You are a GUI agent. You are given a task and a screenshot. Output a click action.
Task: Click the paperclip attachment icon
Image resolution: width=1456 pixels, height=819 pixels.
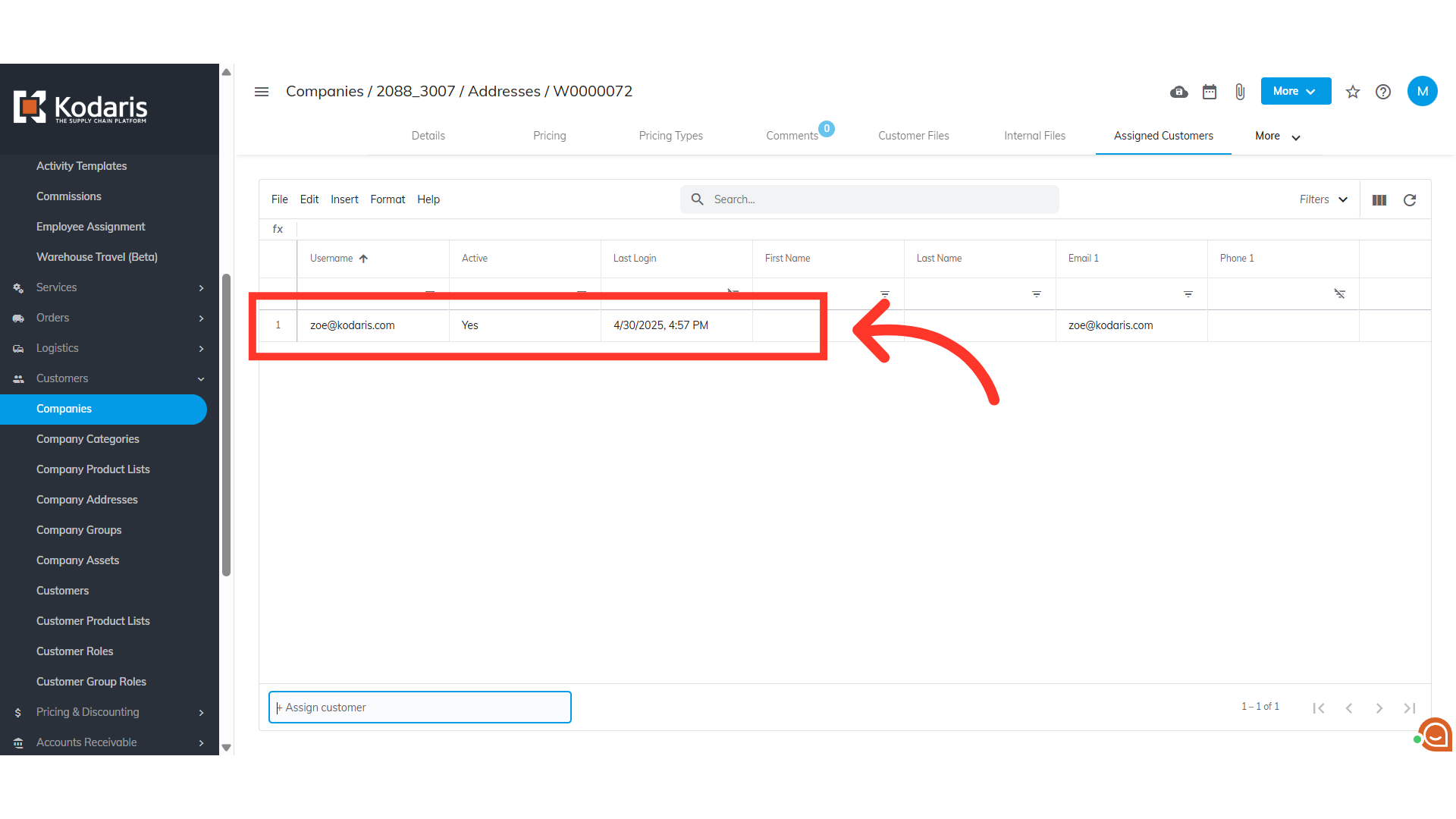pyautogui.click(x=1240, y=92)
